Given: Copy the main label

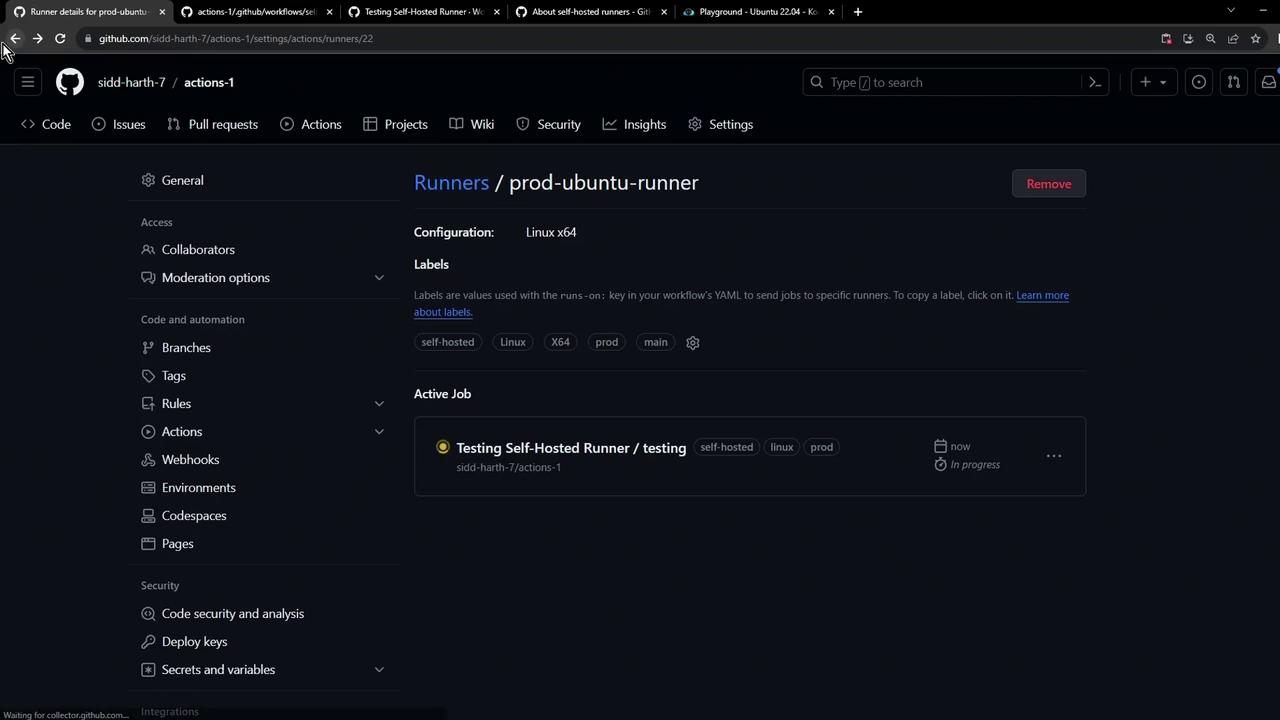Looking at the screenshot, I should coord(656,342).
